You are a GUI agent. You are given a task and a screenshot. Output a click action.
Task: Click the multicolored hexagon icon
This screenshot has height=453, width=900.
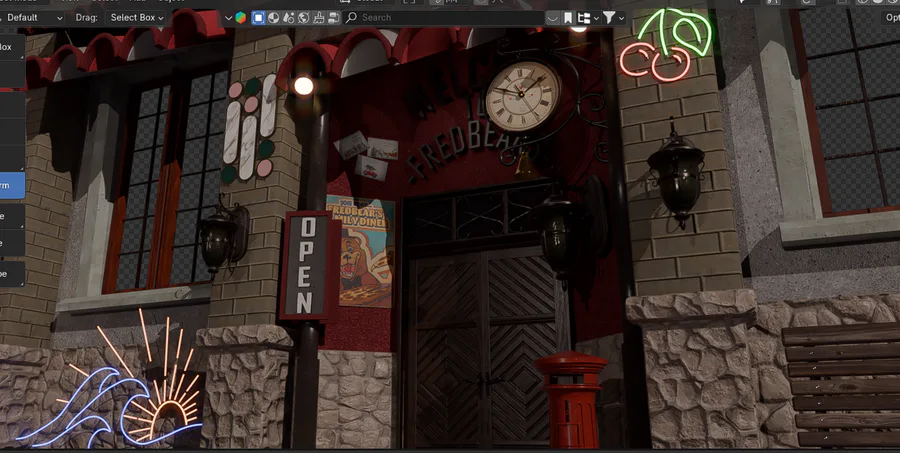[x=240, y=18]
